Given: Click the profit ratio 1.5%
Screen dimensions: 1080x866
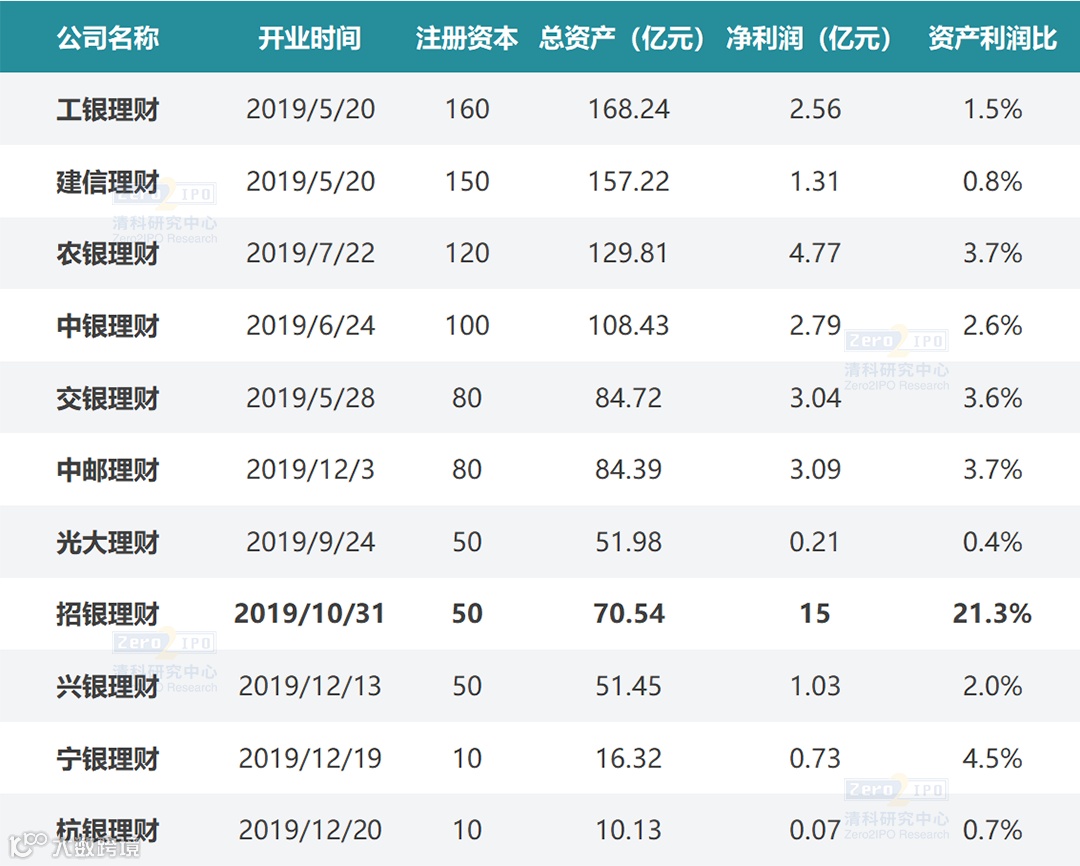Looking at the screenshot, I should [x=993, y=110].
